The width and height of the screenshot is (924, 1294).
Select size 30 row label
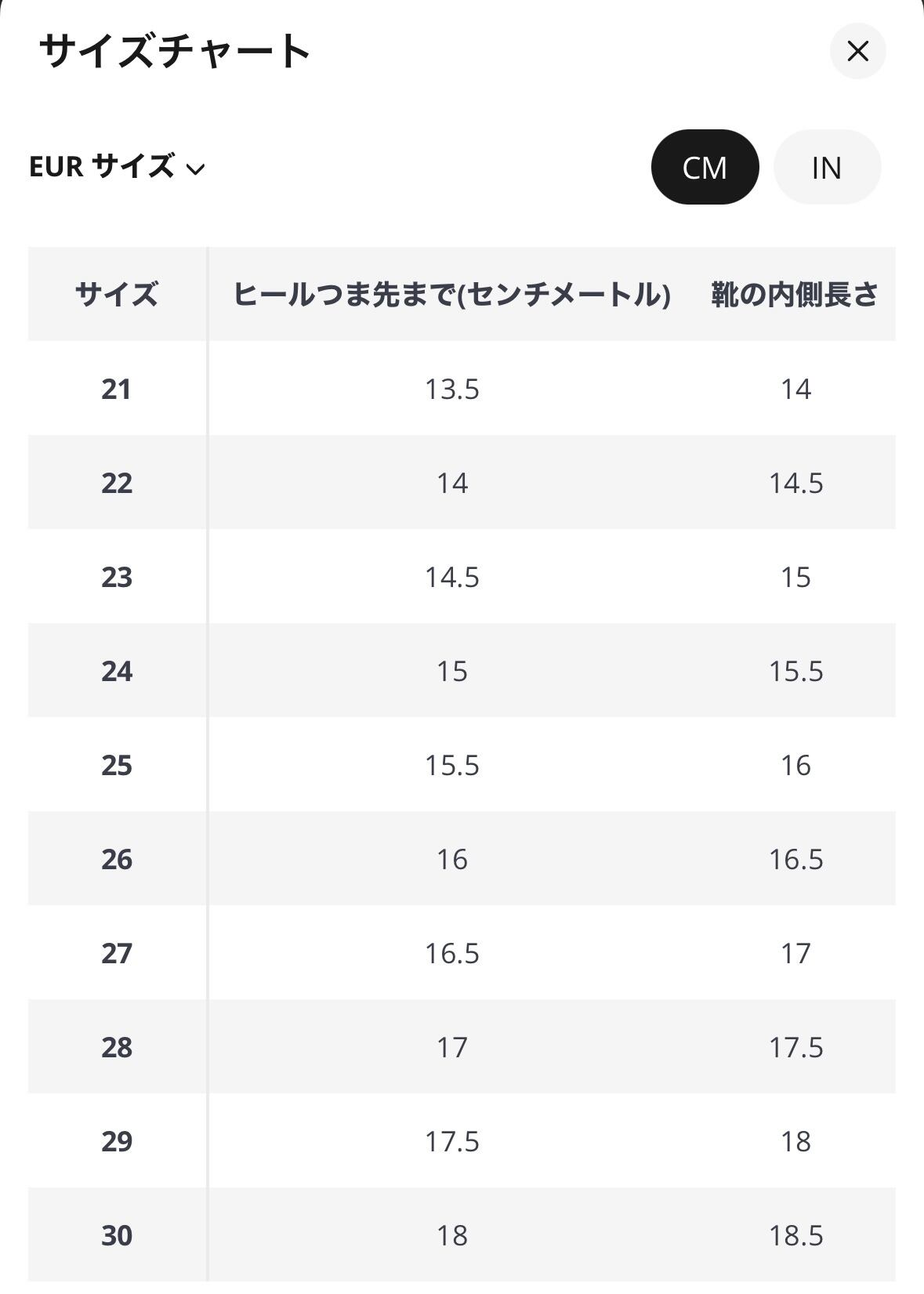tap(117, 1235)
